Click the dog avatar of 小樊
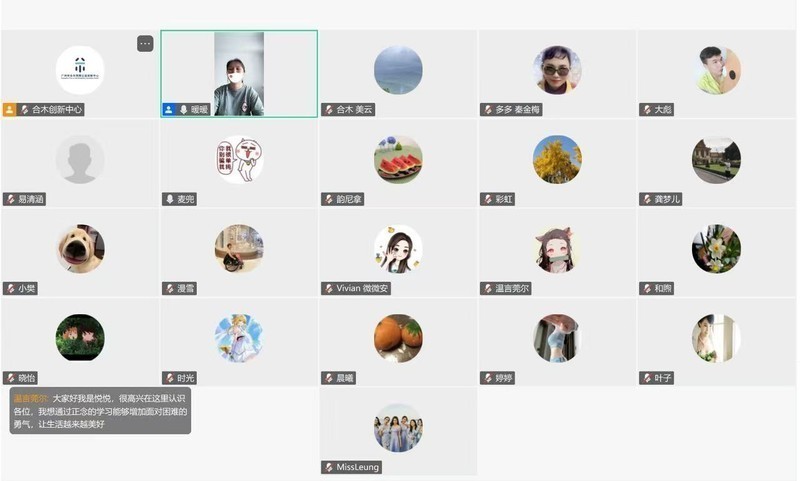 pyautogui.click(x=80, y=249)
